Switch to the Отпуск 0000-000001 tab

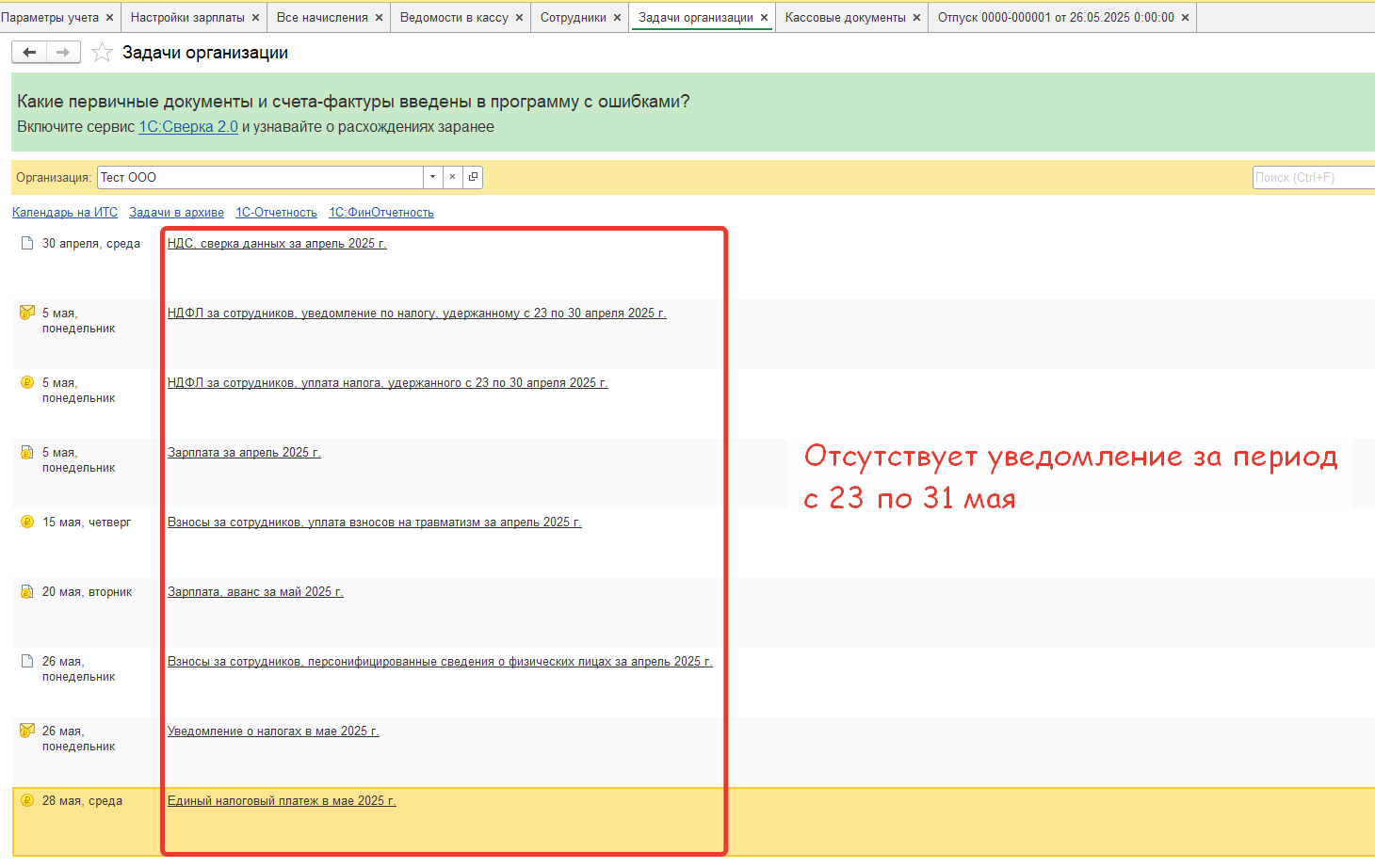coord(1055,18)
